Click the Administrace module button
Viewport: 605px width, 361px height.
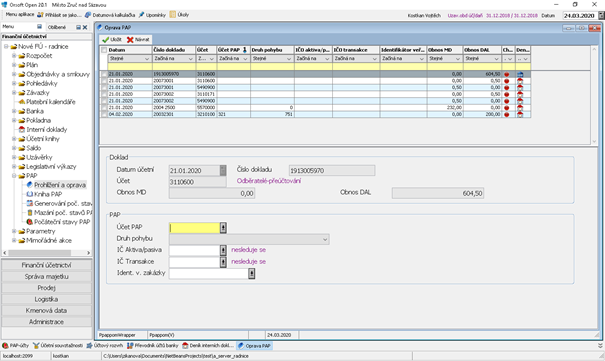click(47, 322)
